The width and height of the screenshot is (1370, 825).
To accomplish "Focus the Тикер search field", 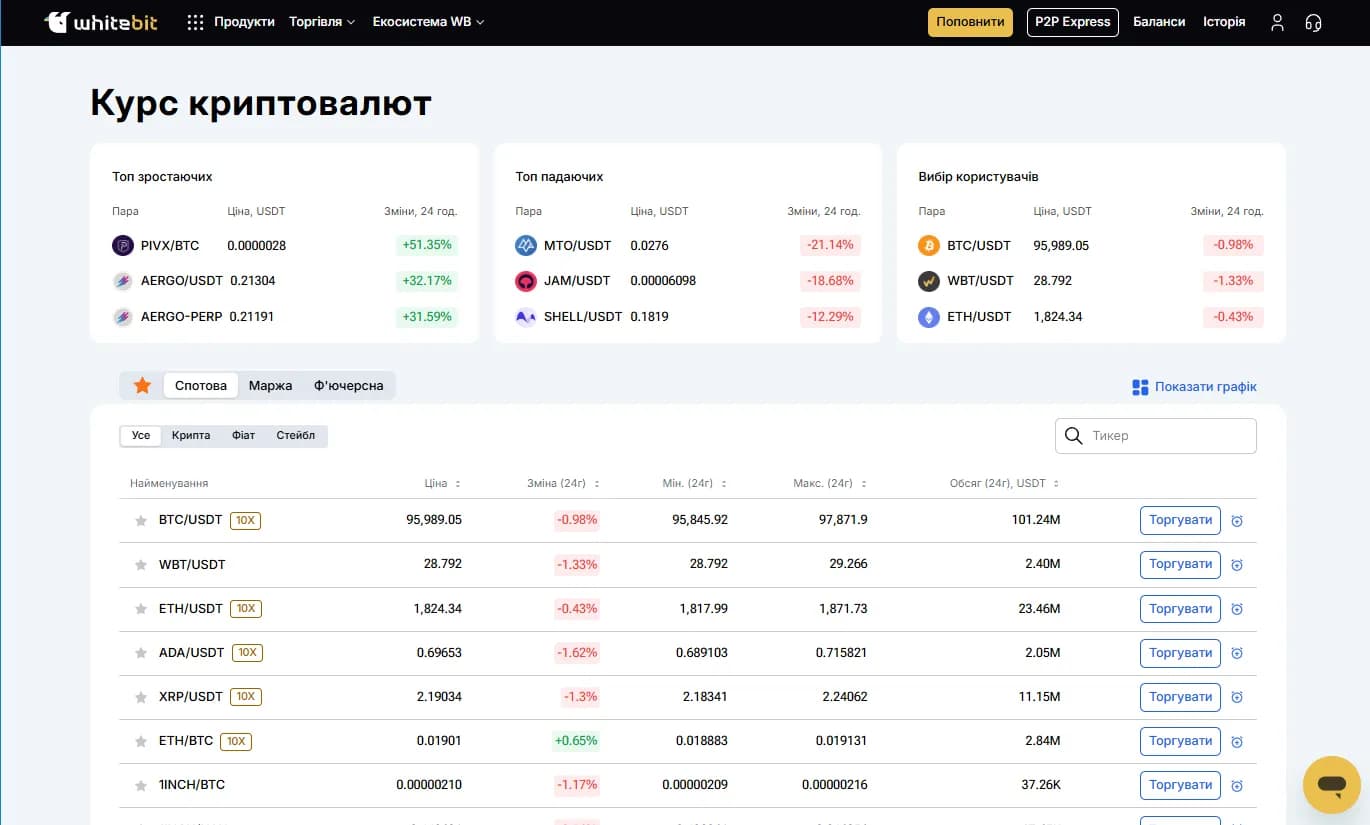I will pos(1156,436).
